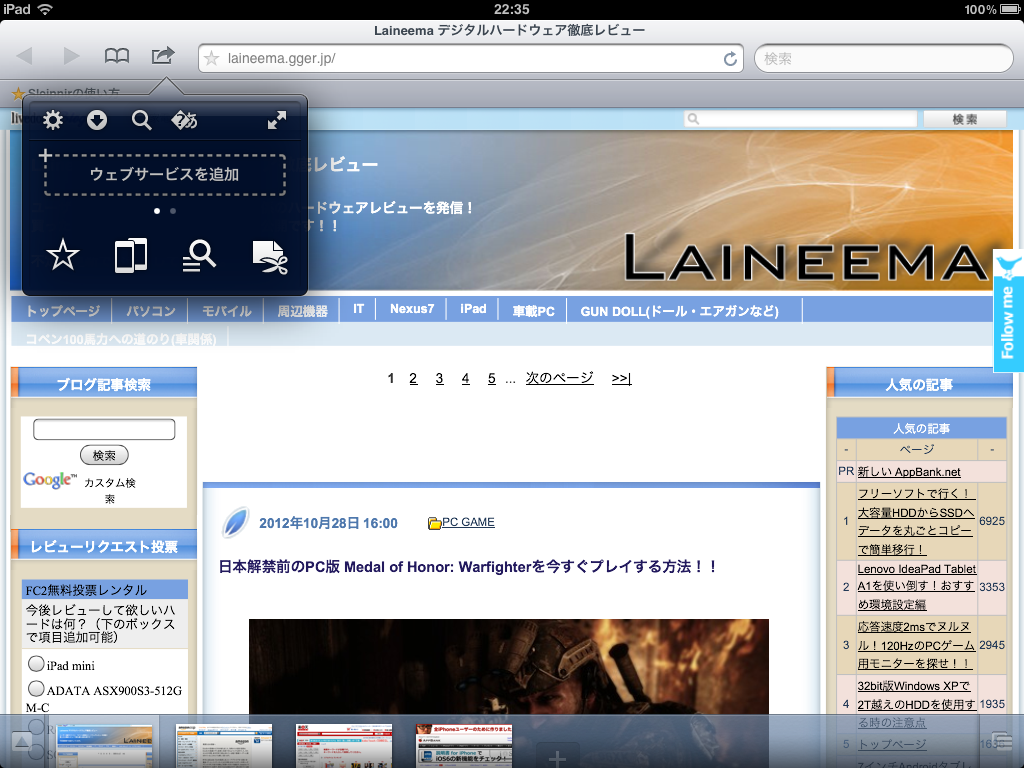Open the 応答速度2ms article link

[916, 645]
